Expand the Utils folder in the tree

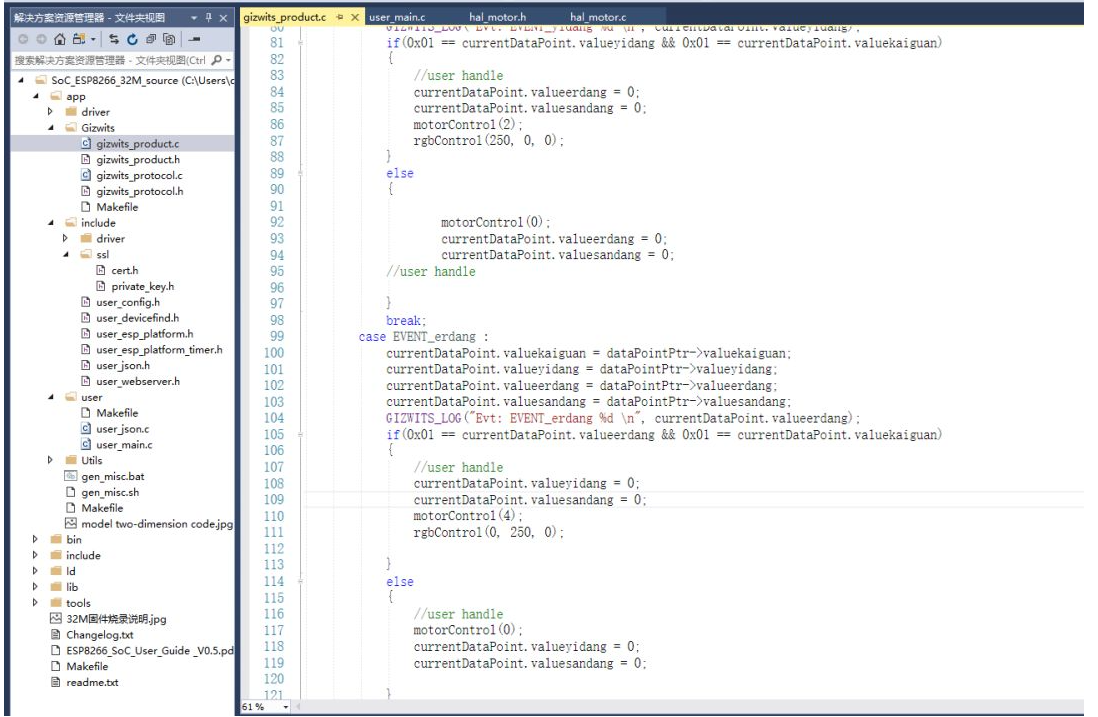pyautogui.click(x=50, y=461)
